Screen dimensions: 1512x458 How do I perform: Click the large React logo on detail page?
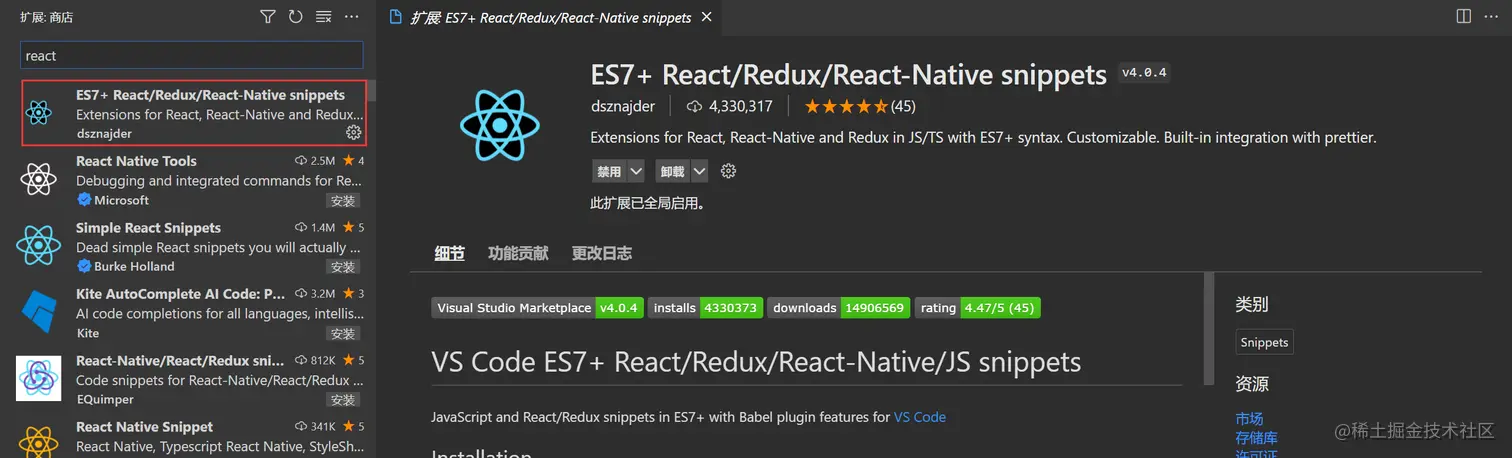[x=499, y=125]
